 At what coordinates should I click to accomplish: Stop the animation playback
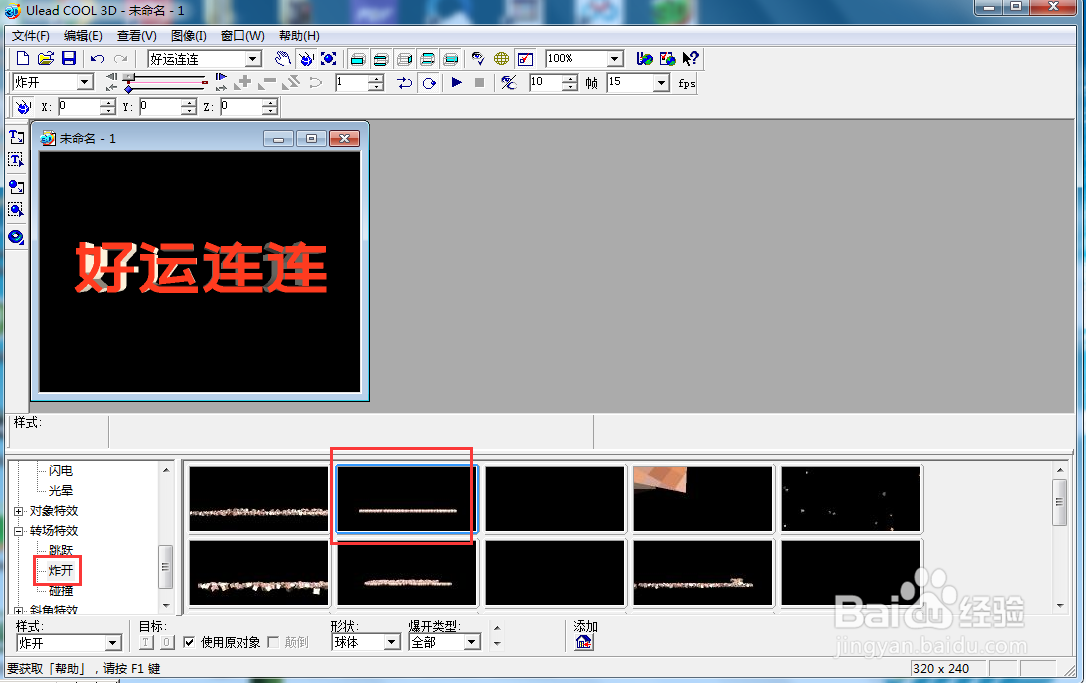tap(479, 82)
